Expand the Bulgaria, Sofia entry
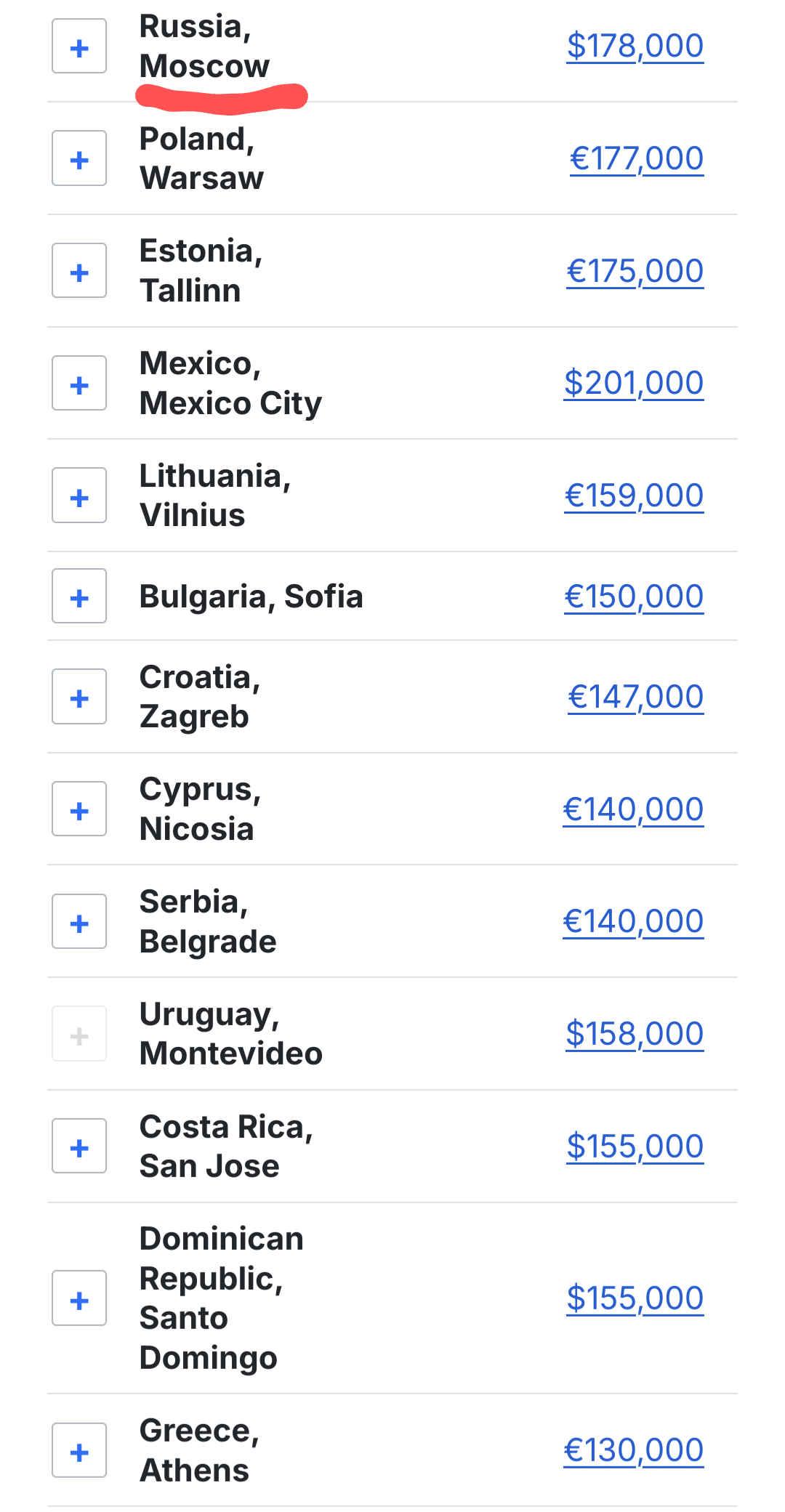 79,597
